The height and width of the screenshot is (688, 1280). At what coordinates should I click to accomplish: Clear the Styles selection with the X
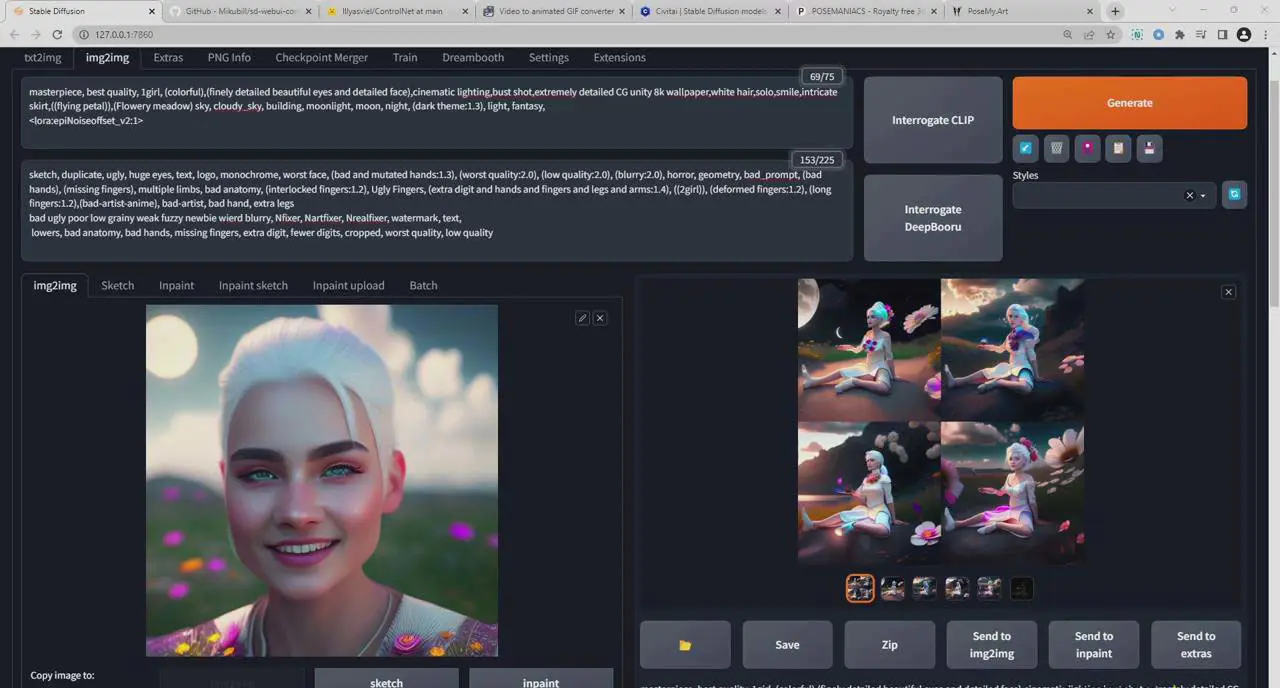pos(1189,196)
